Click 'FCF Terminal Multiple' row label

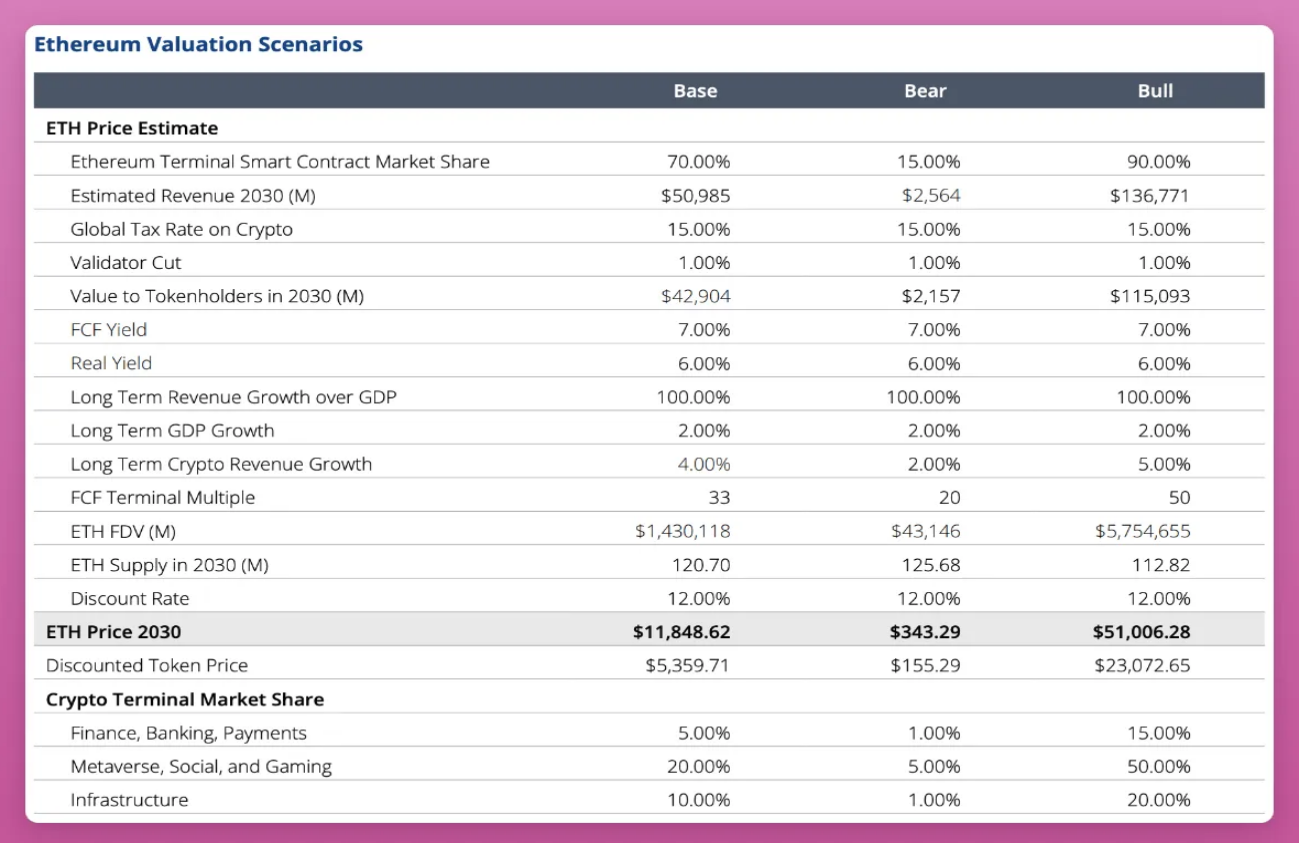click(162, 497)
